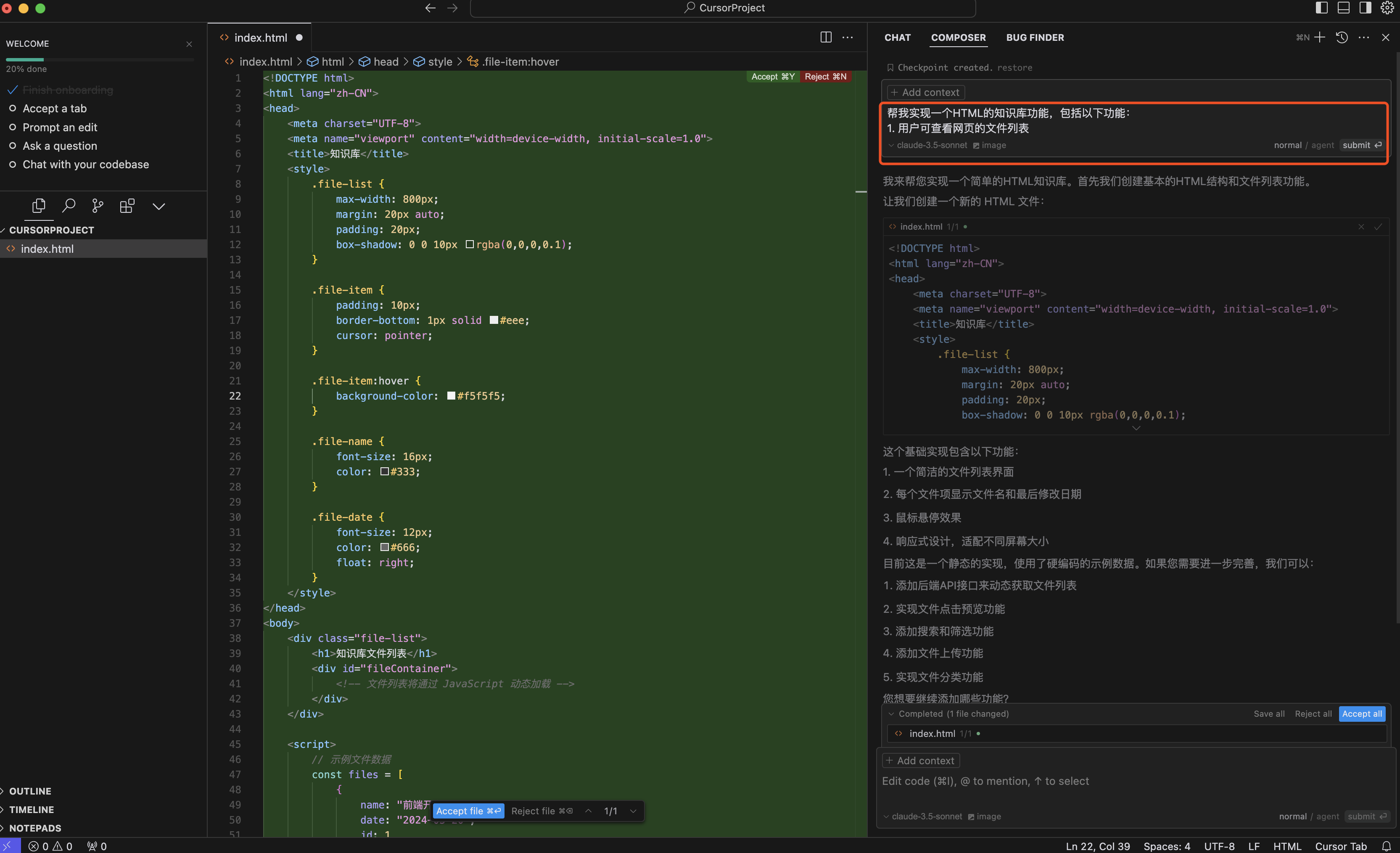Toggle the primary side bar layout

point(1321,8)
